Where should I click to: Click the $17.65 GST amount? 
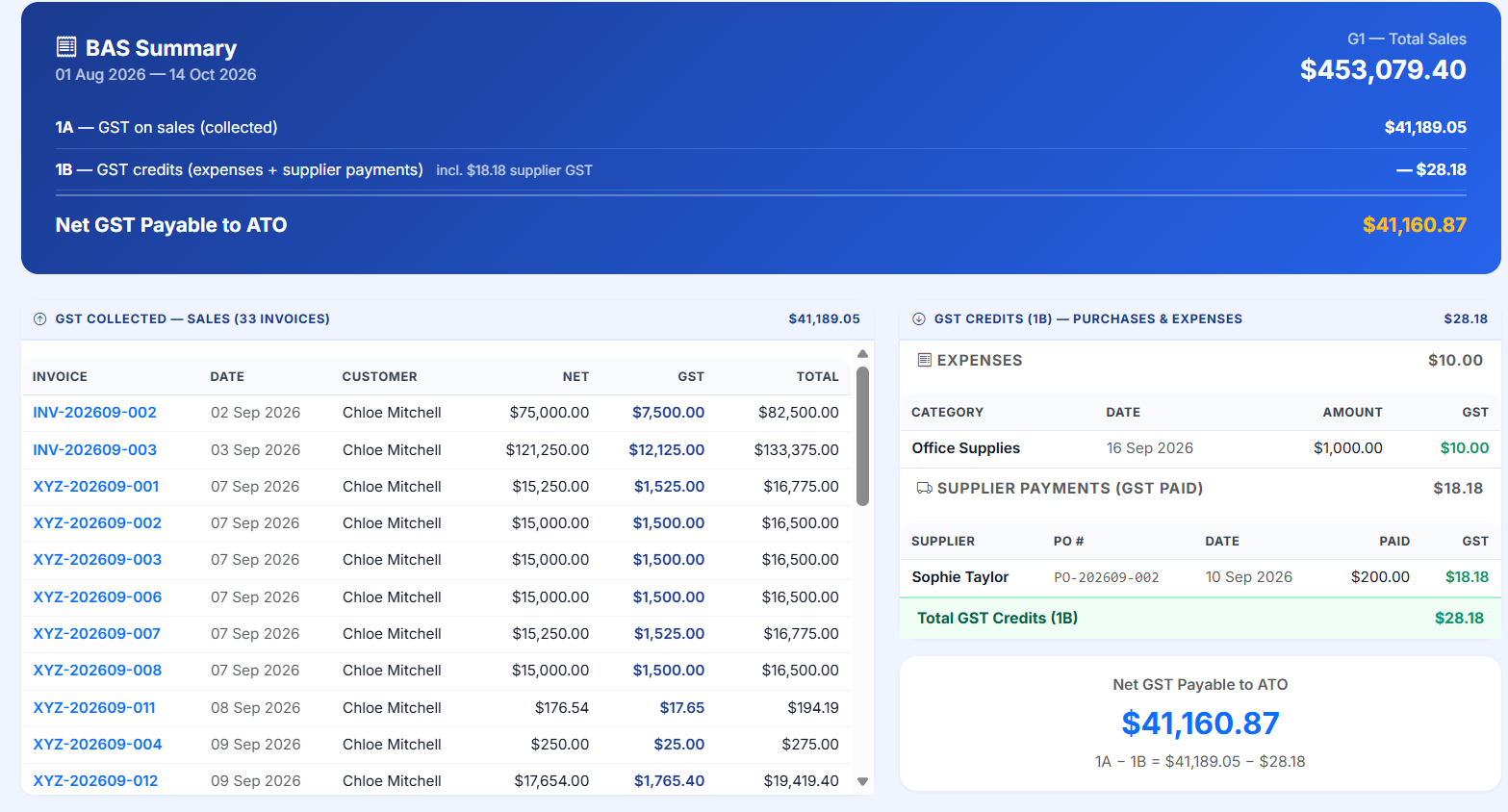682,708
